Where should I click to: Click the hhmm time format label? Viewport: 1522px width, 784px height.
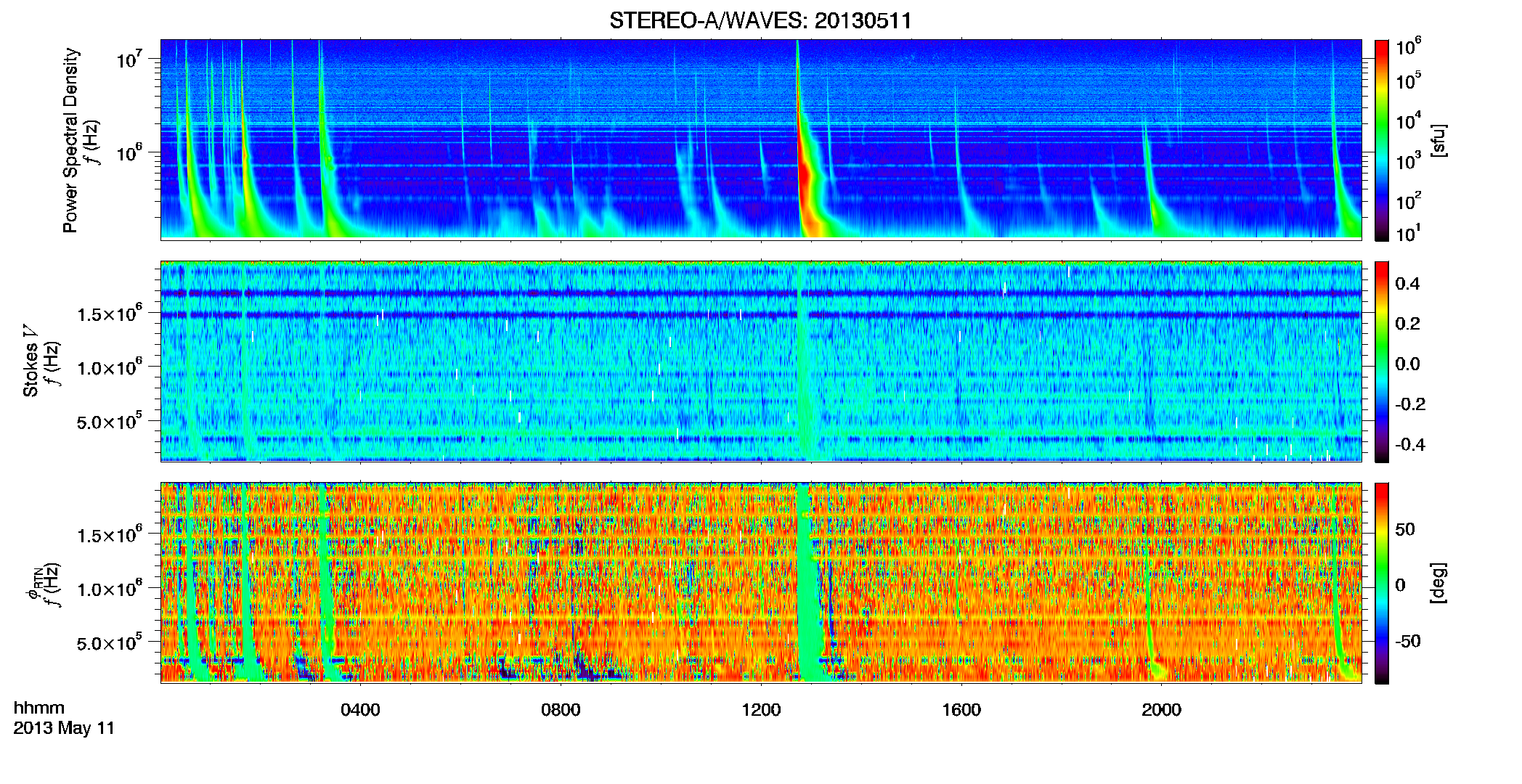(x=39, y=708)
